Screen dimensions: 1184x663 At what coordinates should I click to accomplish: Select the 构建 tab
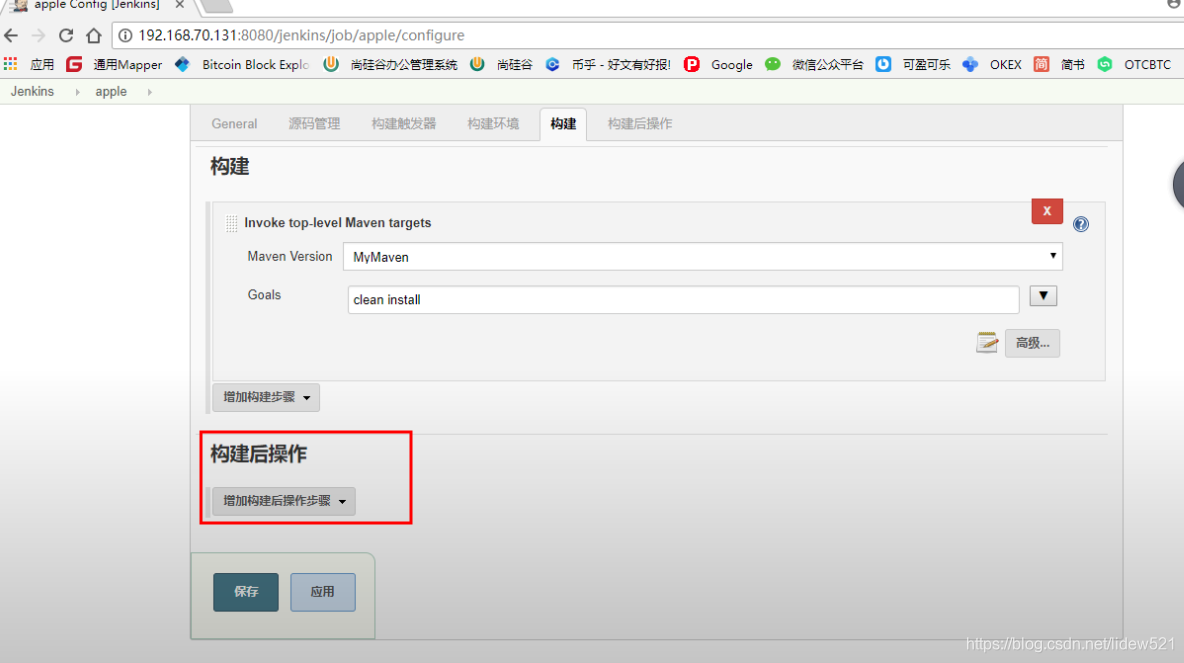563,124
